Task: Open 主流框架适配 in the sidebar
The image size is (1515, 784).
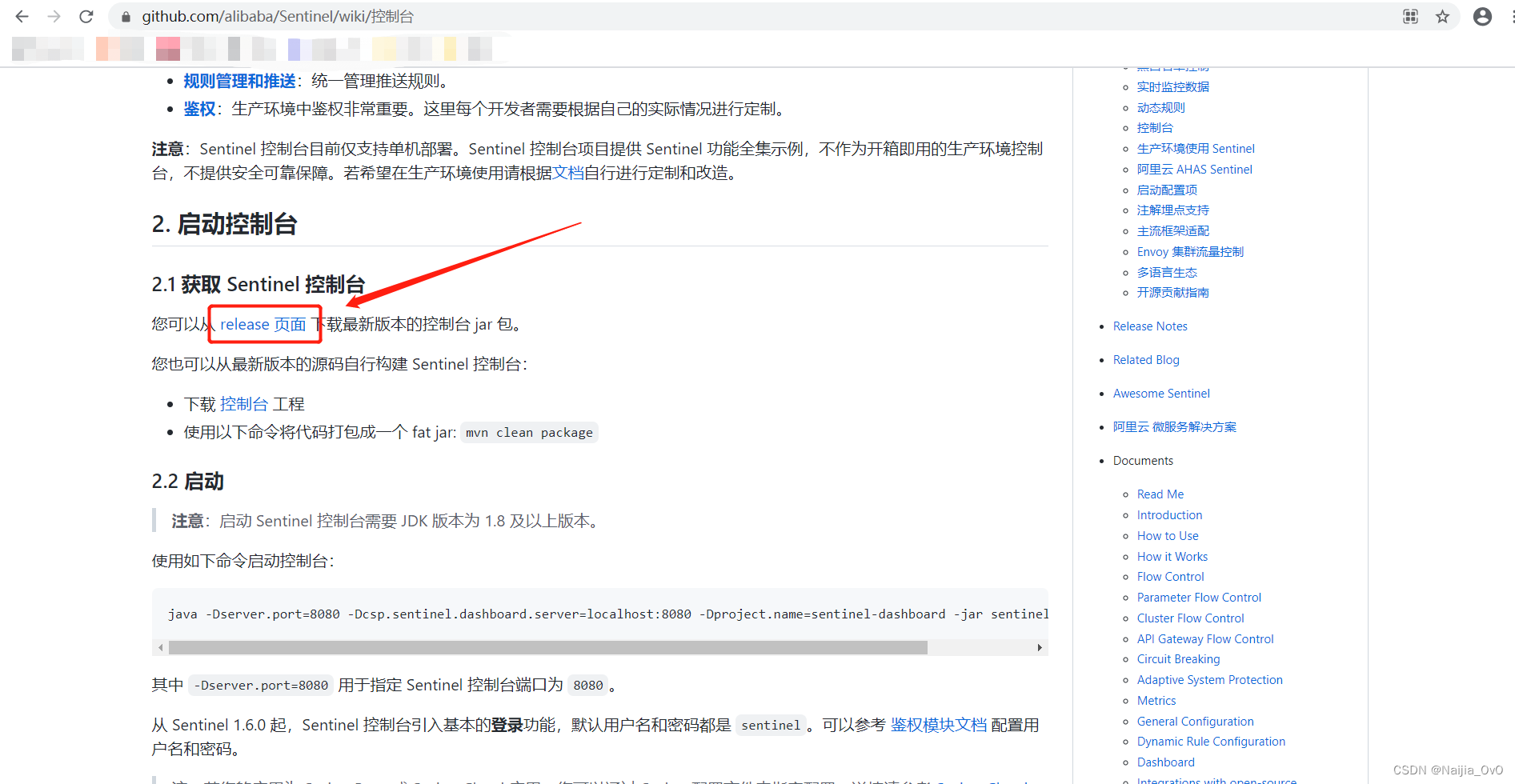Action: point(1173,230)
